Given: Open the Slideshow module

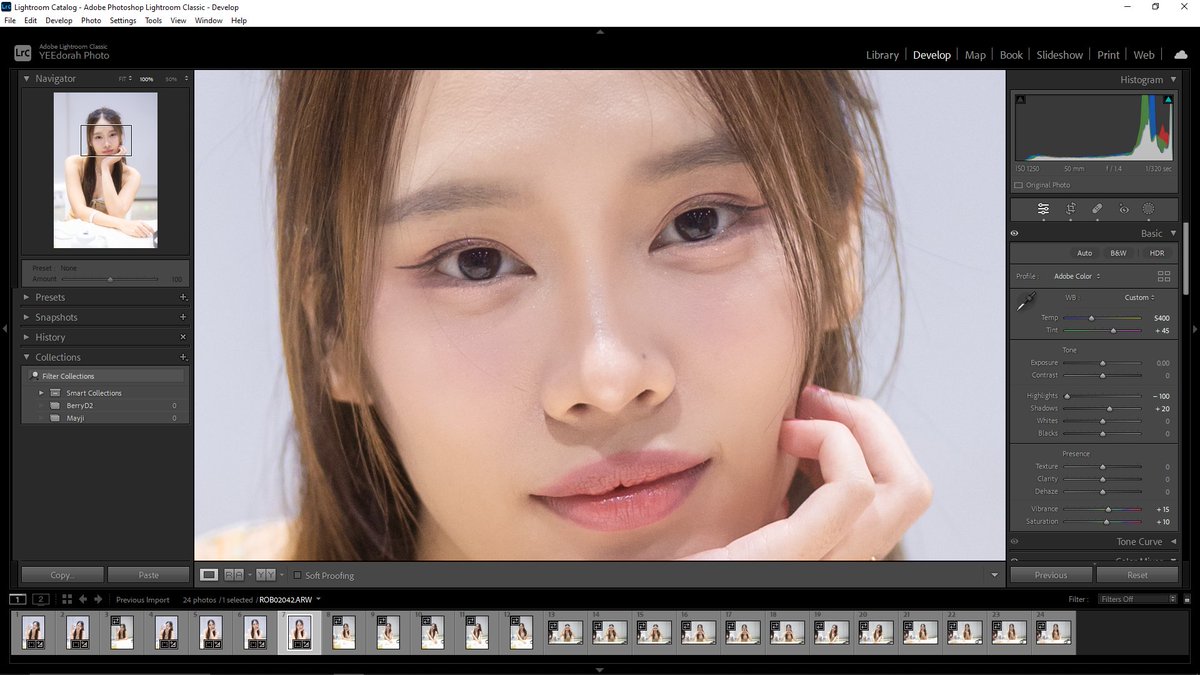Looking at the screenshot, I should pyautogui.click(x=1060, y=55).
